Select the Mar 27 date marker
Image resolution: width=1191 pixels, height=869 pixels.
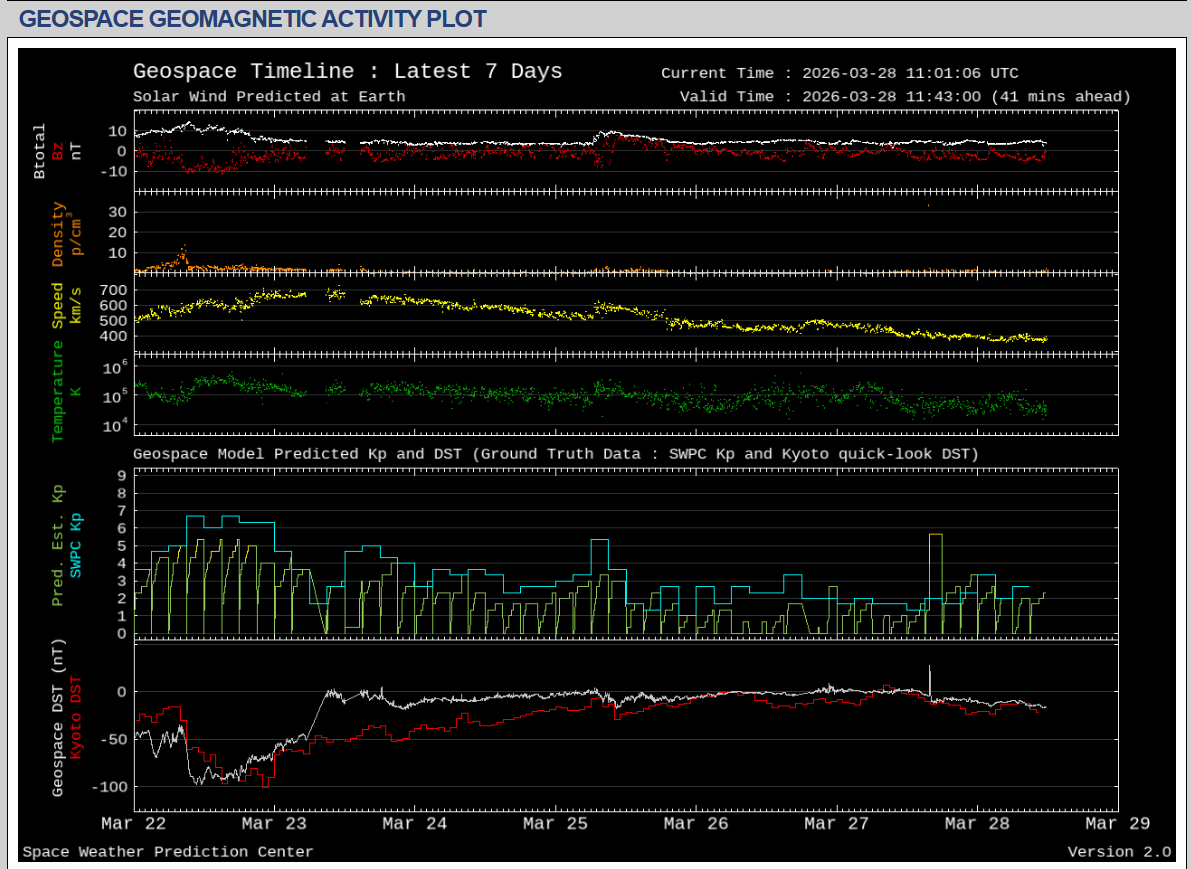click(x=836, y=824)
